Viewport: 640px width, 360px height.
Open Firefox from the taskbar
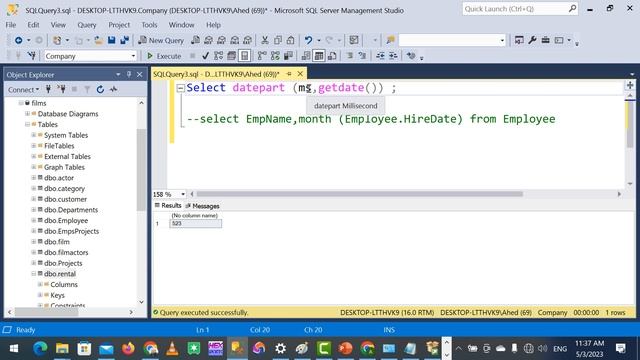point(128,348)
